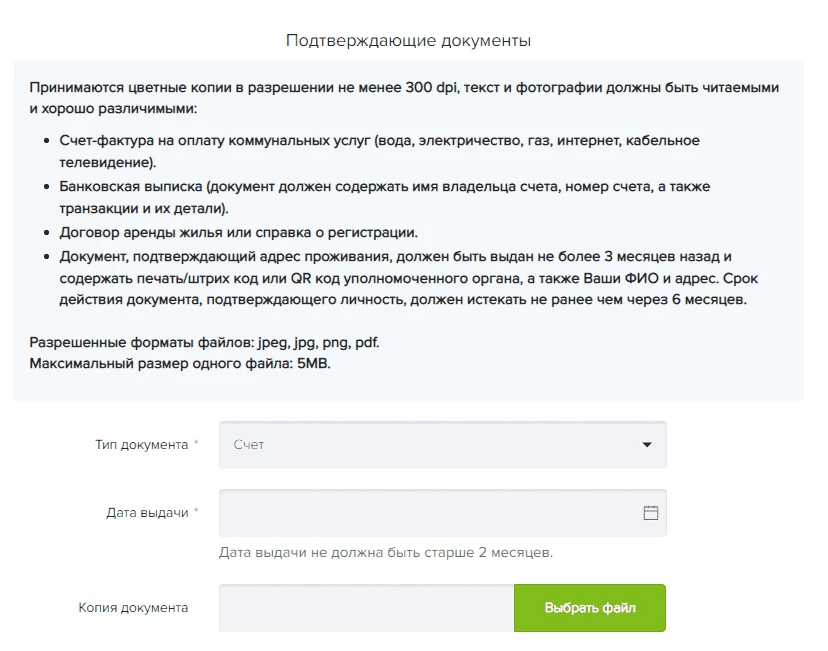Click the asterisk beside Тип документа
Screen dimensions: 828x651
coord(196,442)
